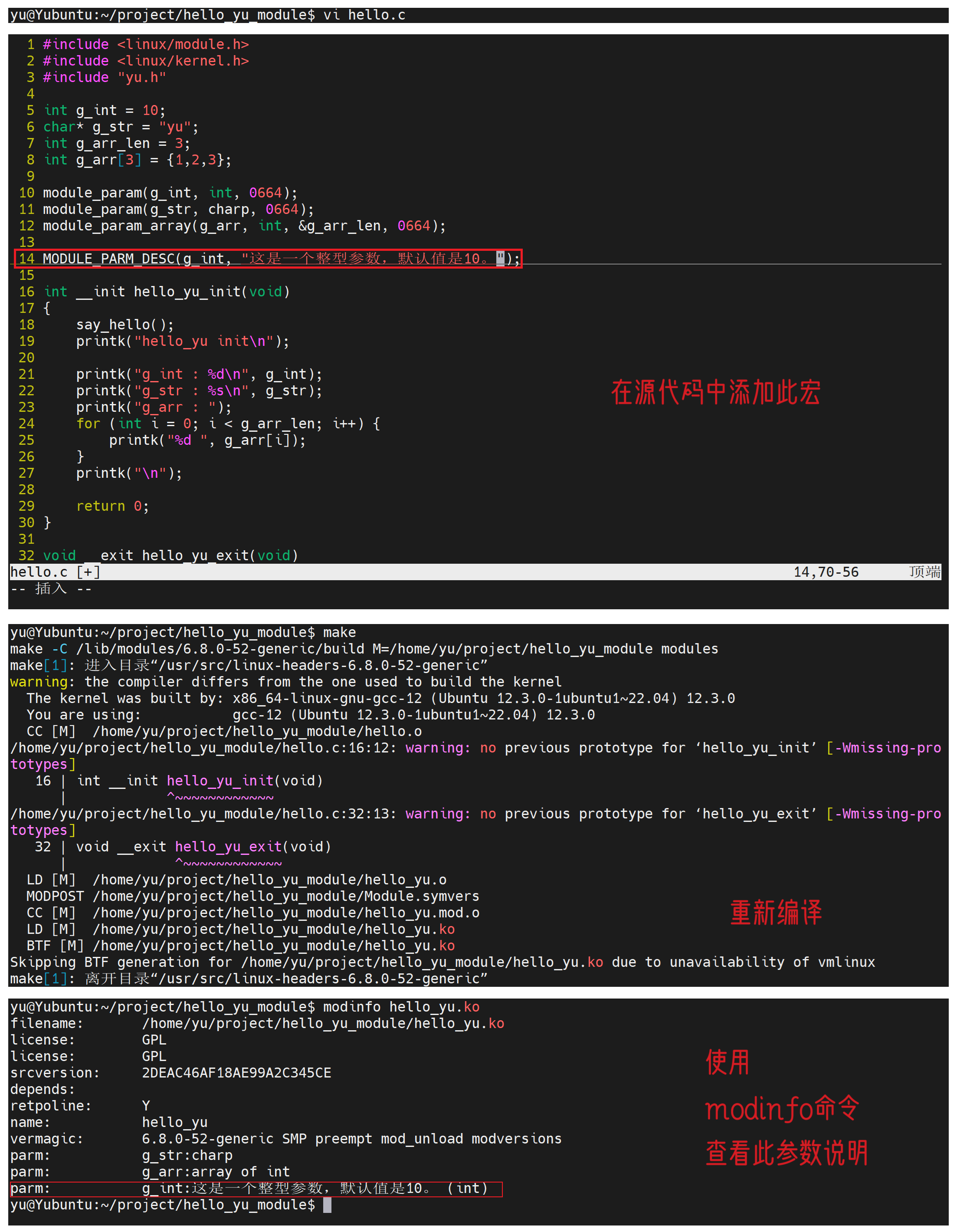Click the vim cursor block on line 14
The width and height of the screenshot is (957, 1232).
tap(500, 258)
